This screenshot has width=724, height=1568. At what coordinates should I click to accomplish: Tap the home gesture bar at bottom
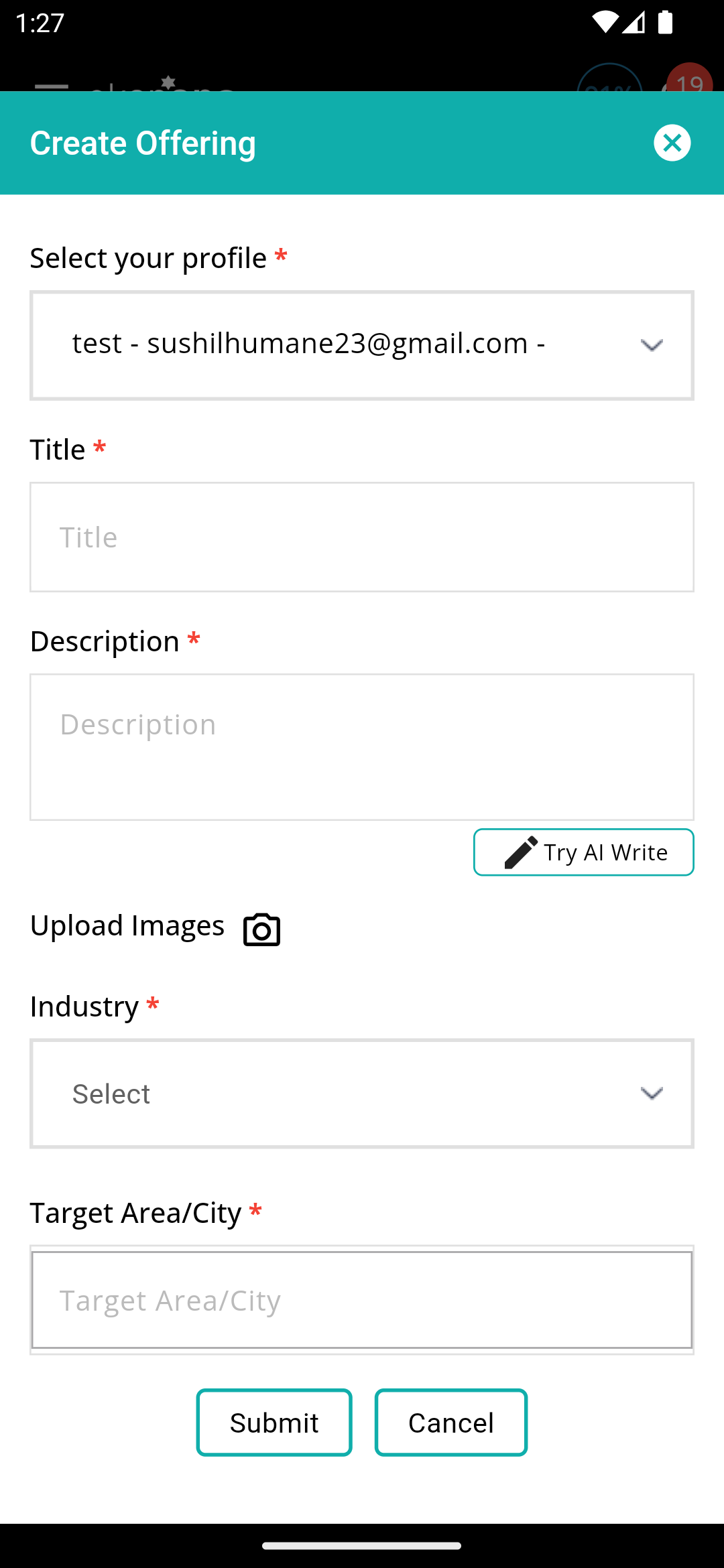(362, 1546)
